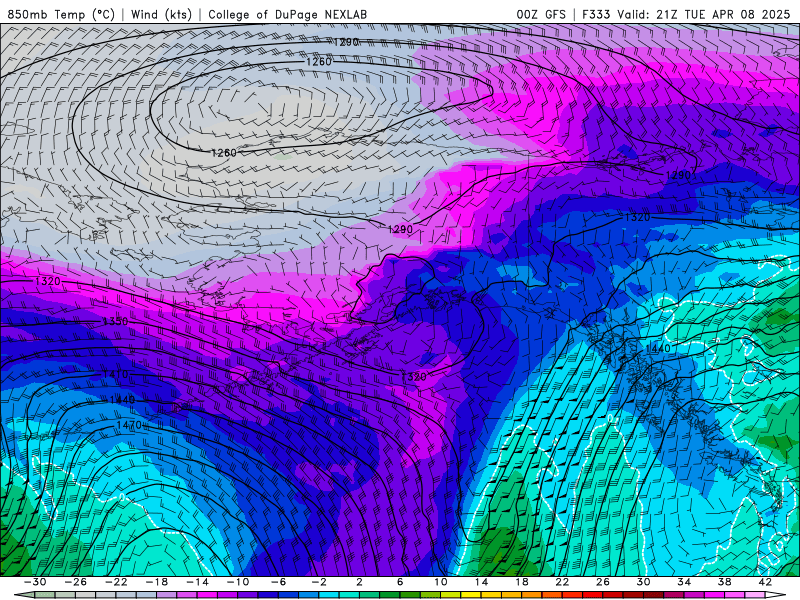Click the 38 value on the color scale
Image resolution: width=800 pixels, height=600 pixels.
coord(724,582)
